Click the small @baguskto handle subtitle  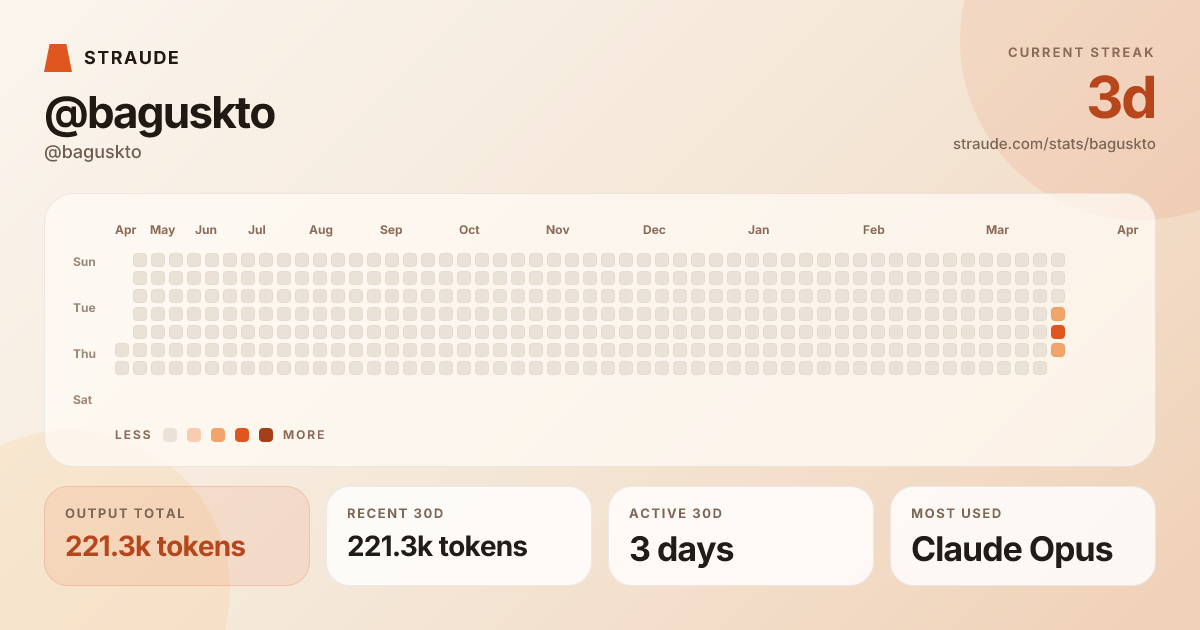[x=93, y=153]
